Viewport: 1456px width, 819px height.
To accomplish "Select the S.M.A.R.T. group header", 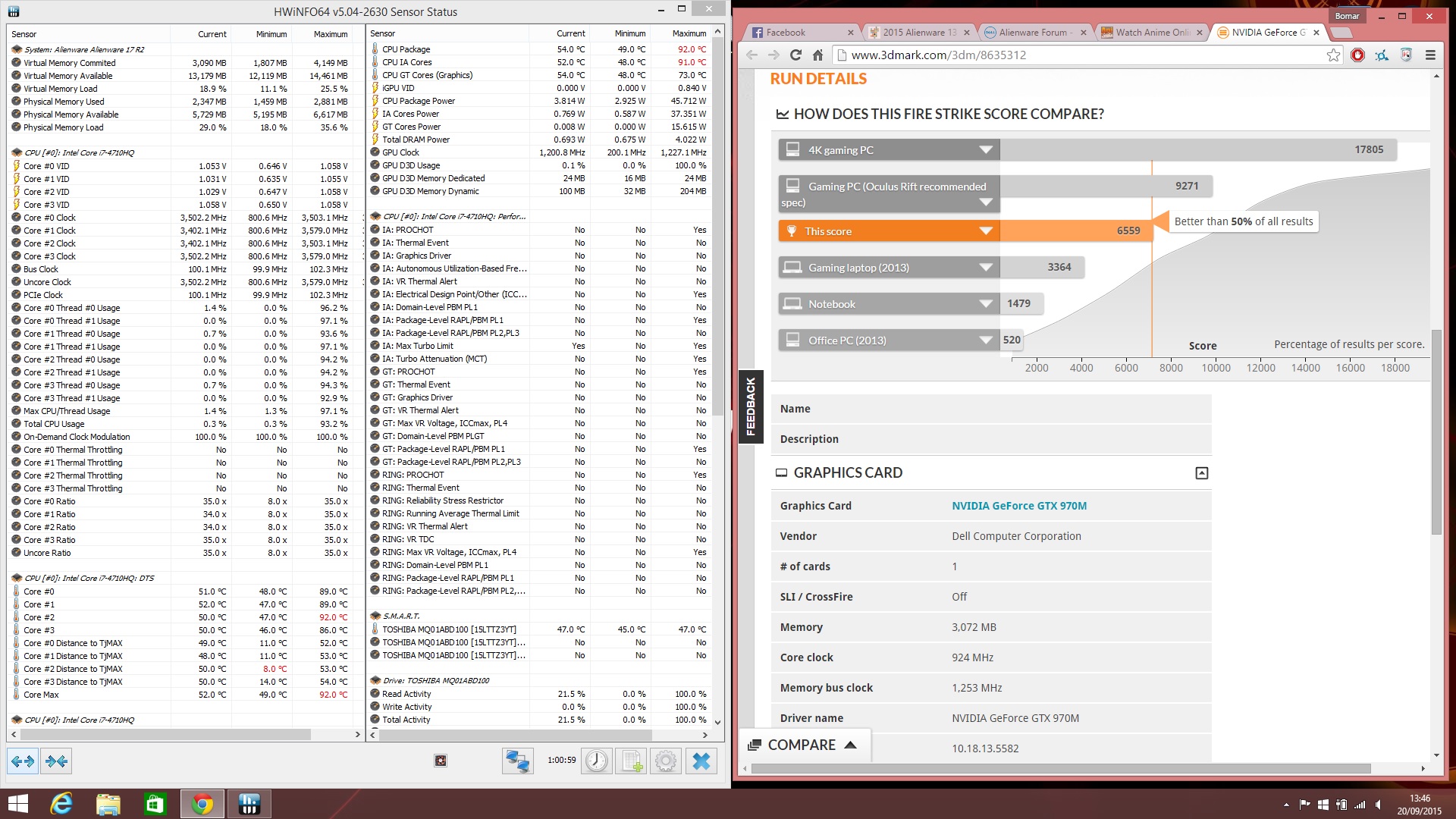I will (x=539, y=616).
